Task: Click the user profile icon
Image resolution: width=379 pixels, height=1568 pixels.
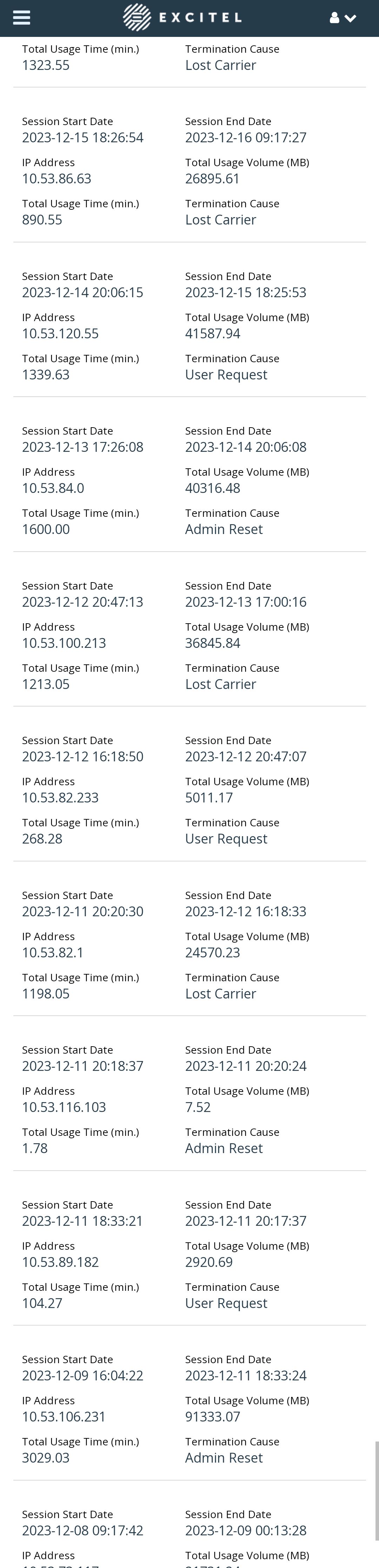Action: (334, 18)
